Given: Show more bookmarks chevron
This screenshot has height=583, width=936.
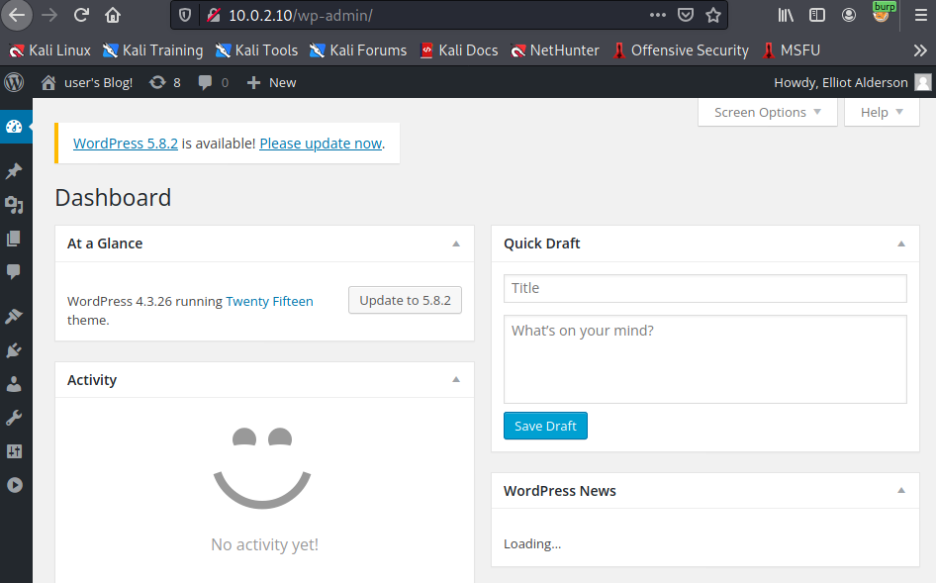Looking at the screenshot, I should click(920, 51).
